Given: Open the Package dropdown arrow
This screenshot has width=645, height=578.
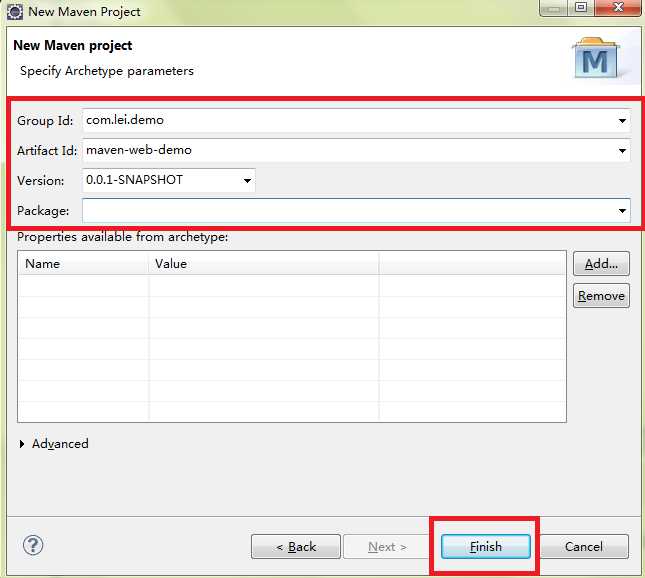Looking at the screenshot, I should 622,211.
